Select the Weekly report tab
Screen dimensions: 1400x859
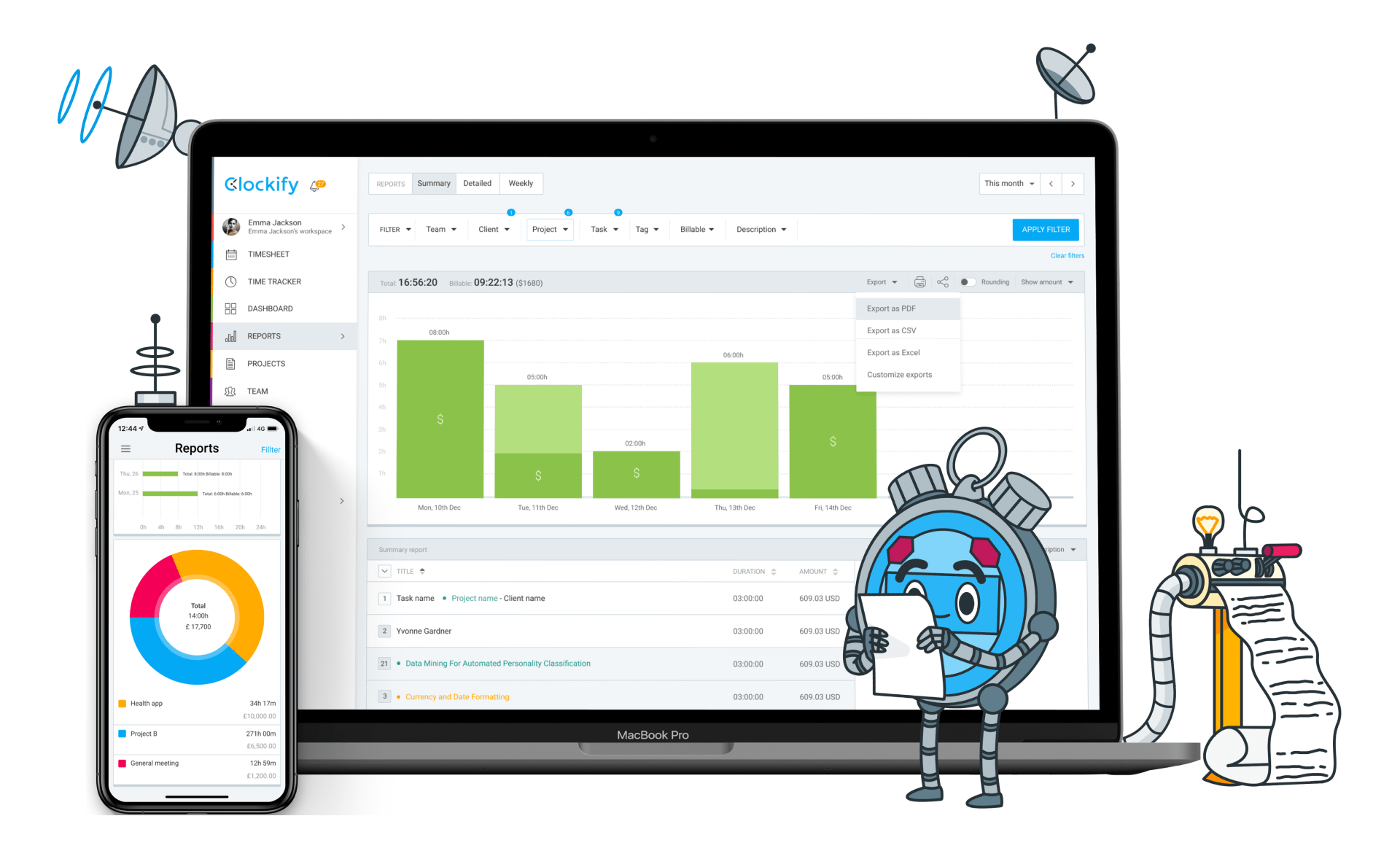point(521,184)
